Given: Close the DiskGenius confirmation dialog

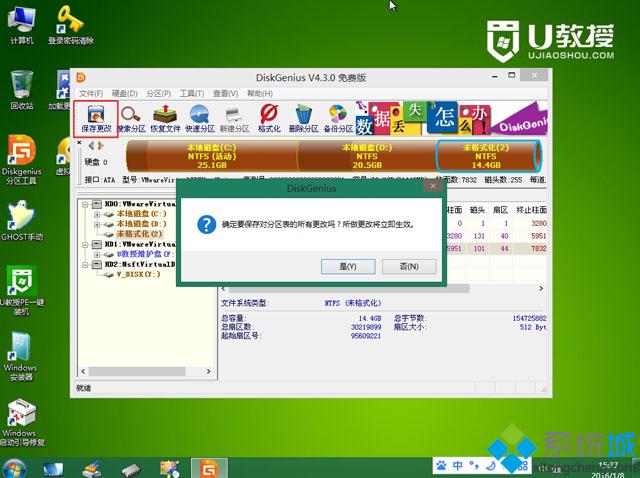Looking at the screenshot, I should point(433,186).
